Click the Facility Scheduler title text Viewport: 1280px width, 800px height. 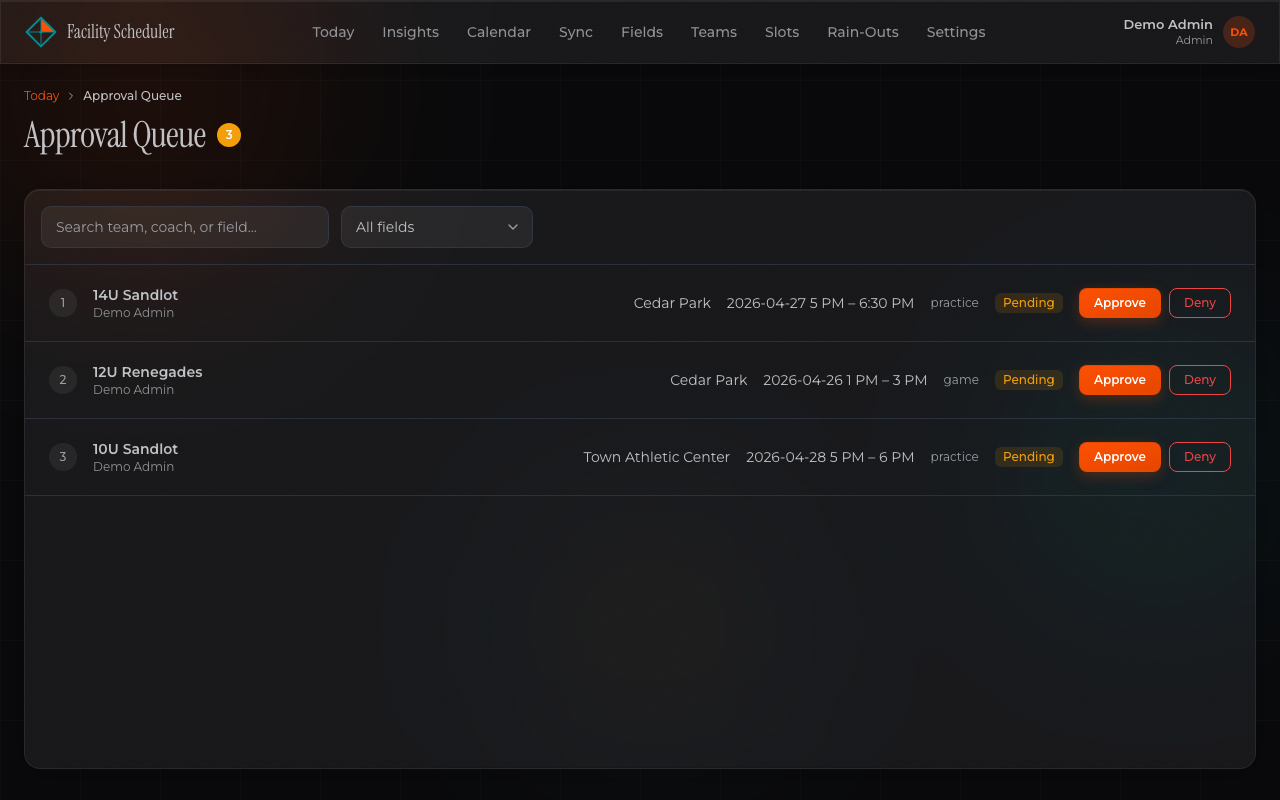[x=121, y=32]
